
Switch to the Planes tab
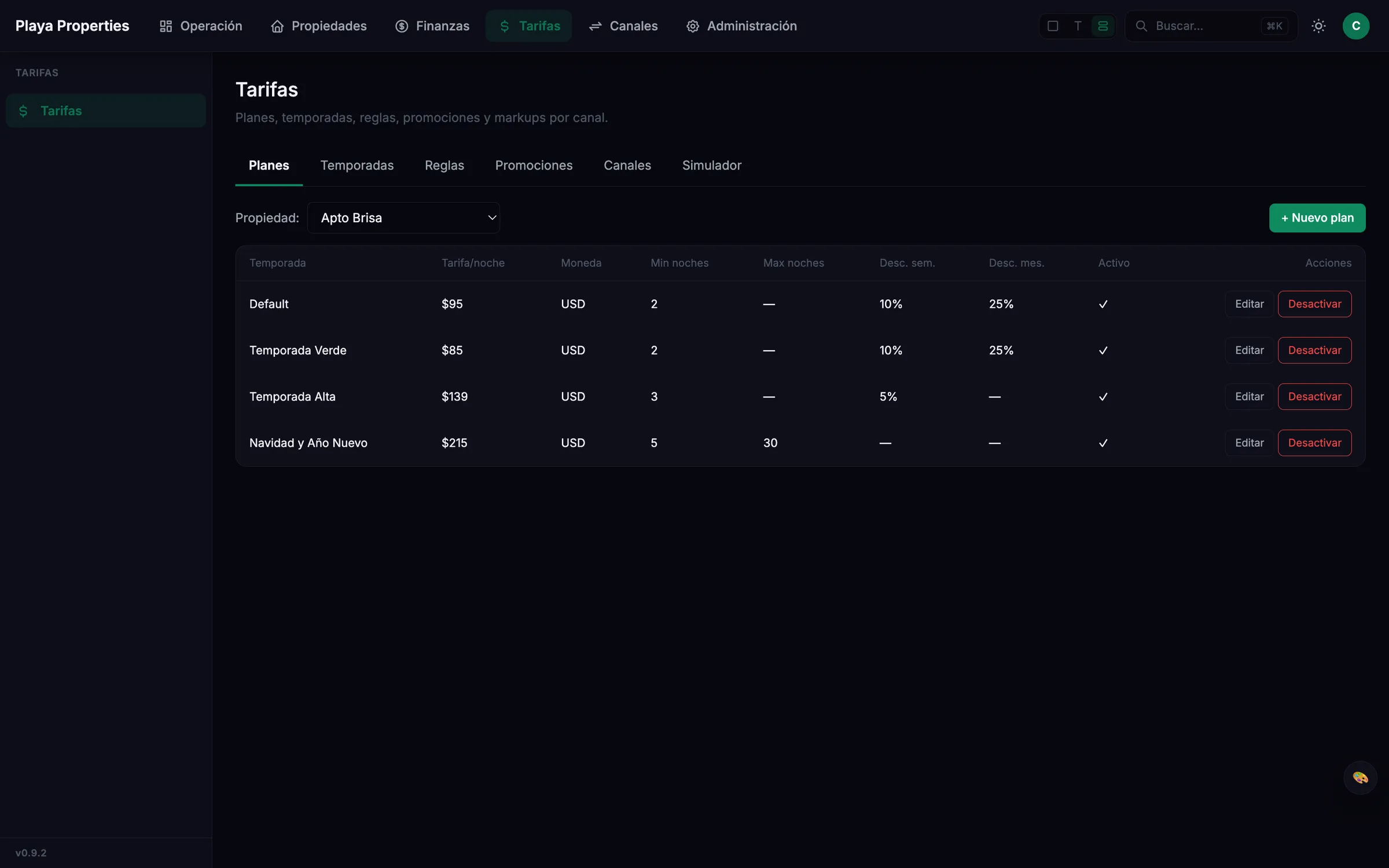coord(269,165)
